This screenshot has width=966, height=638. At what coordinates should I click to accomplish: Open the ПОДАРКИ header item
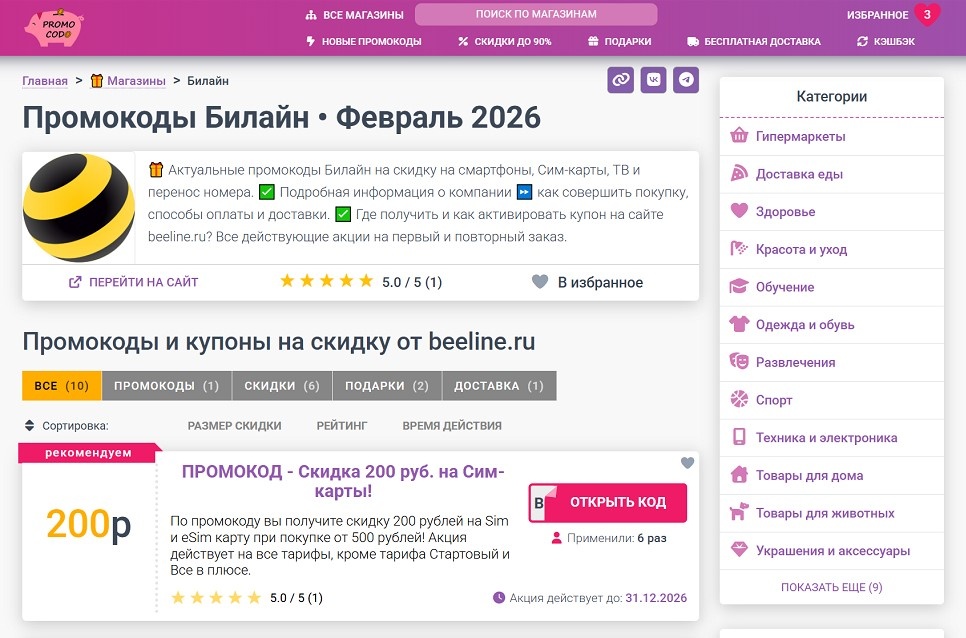(619, 41)
